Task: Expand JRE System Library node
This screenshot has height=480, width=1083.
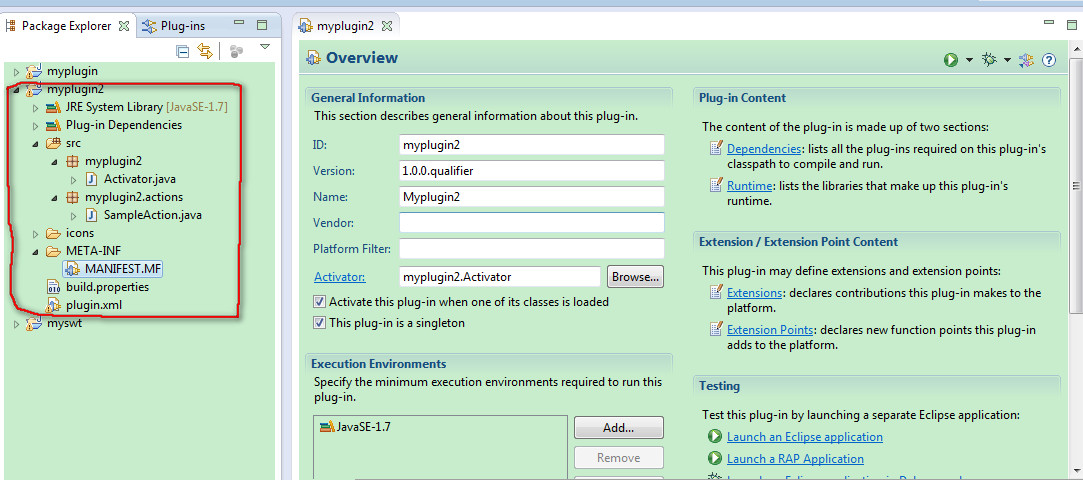Action: pyautogui.click(x=36, y=108)
